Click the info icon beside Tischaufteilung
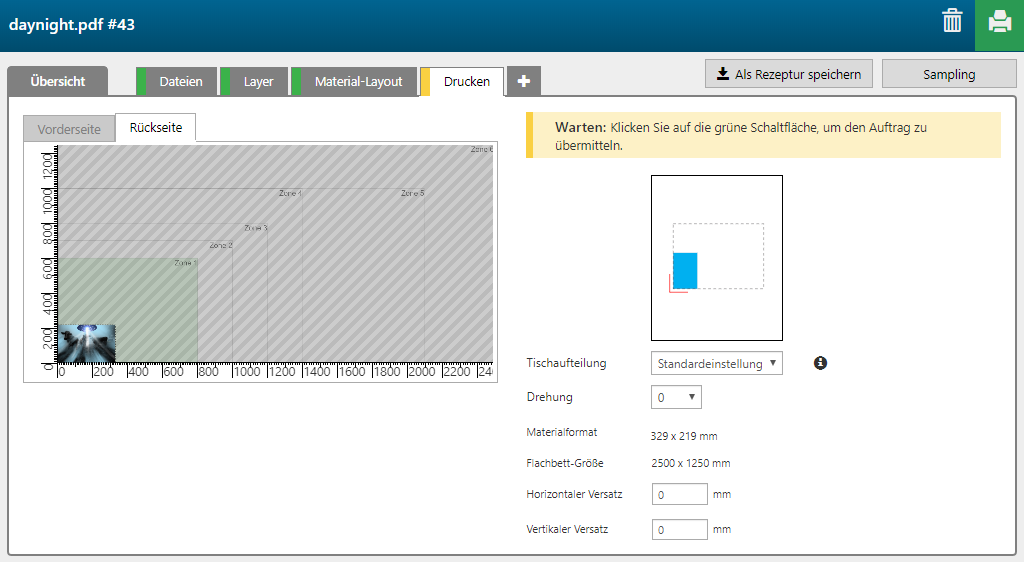Viewport: 1024px width, 562px height. pos(820,363)
